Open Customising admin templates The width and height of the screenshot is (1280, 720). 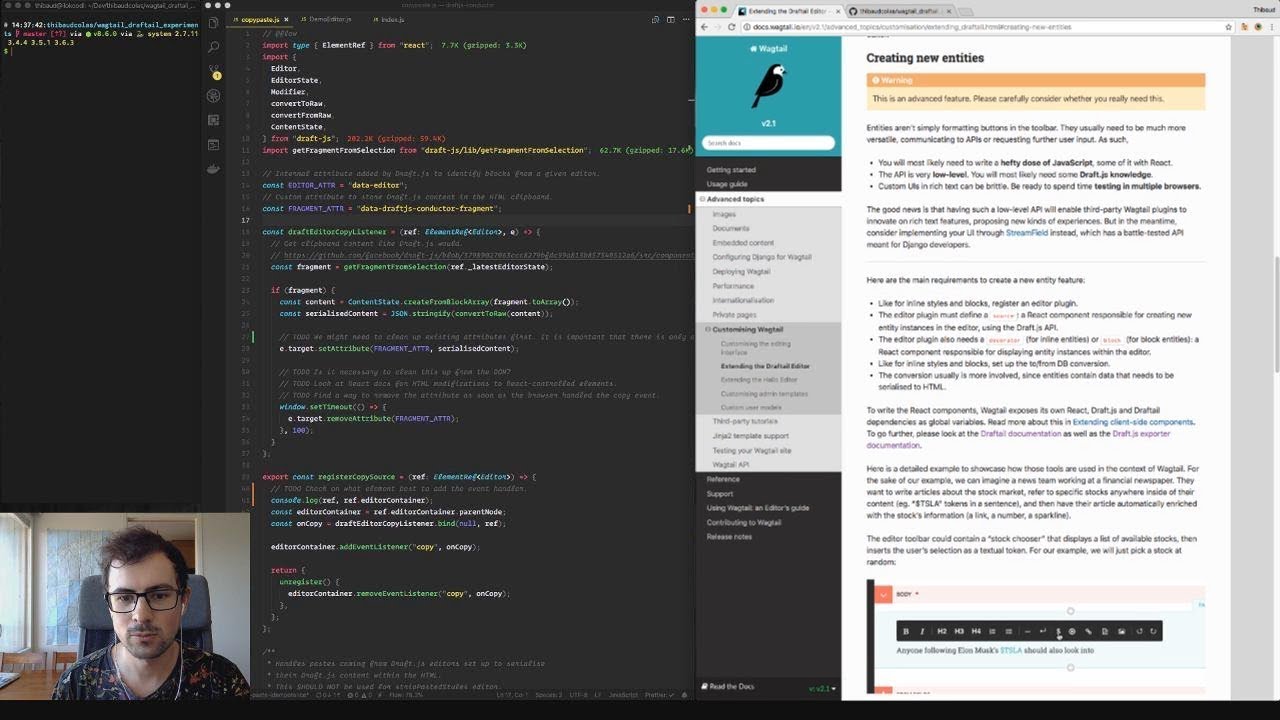[x=764, y=394]
